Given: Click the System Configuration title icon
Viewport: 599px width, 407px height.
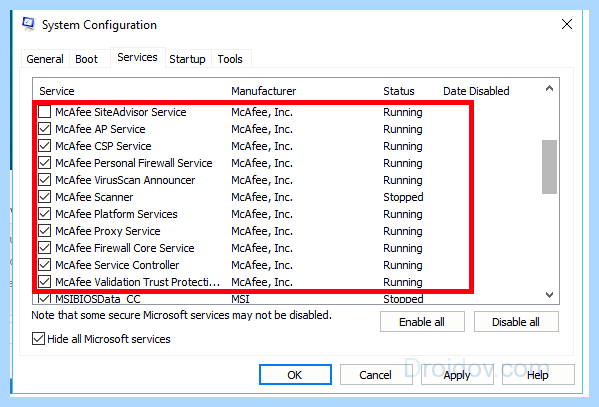Looking at the screenshot, I should point(29,24).
